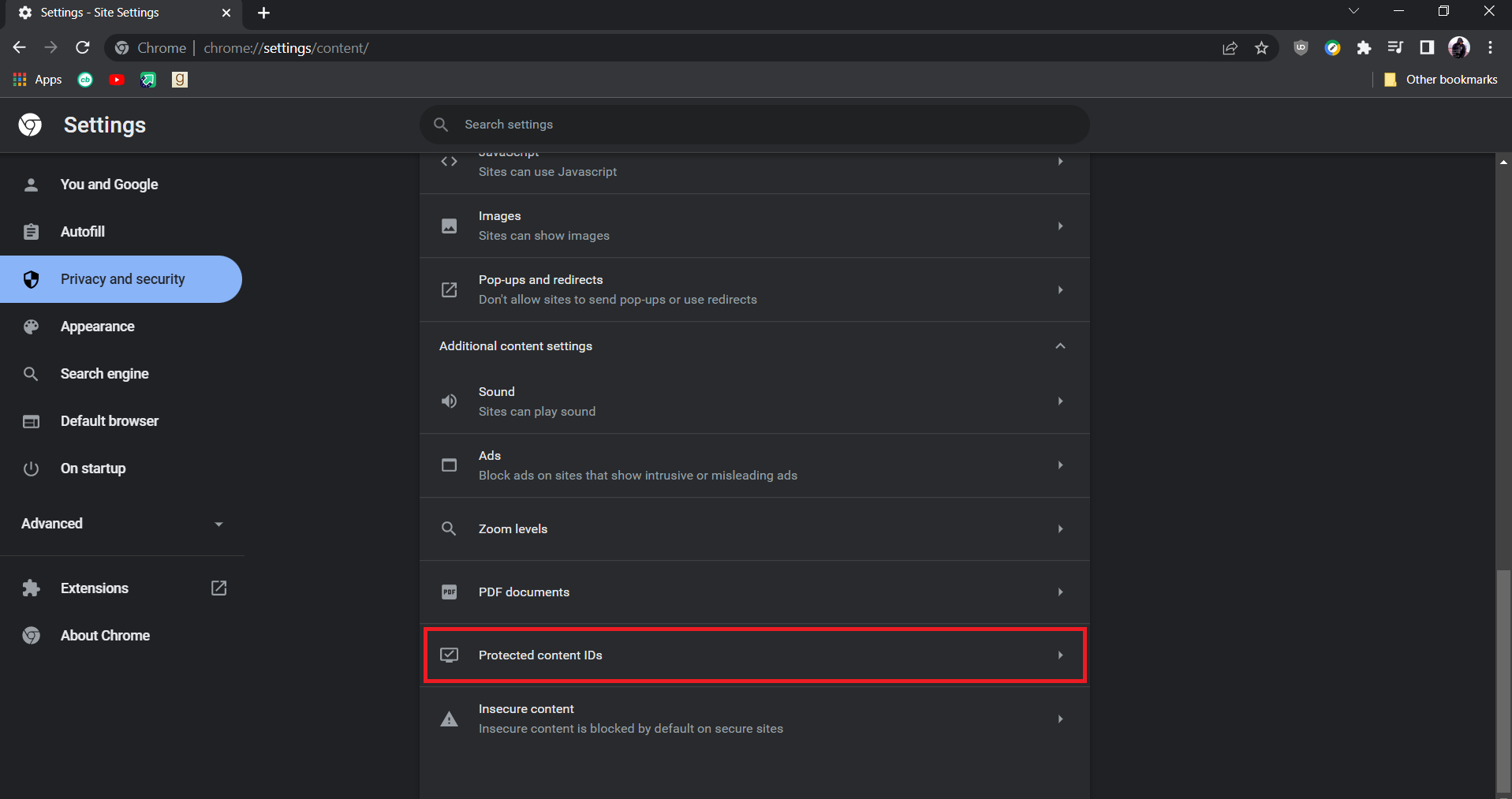Open Zoom levels settings
This screenshot has height=799, width=1512.
pos(755,529)
